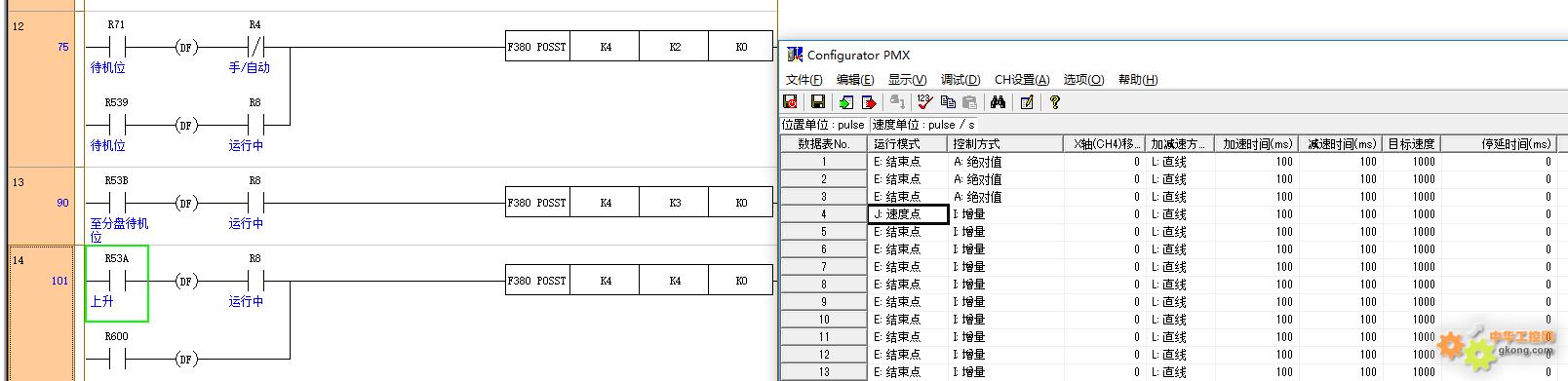The width and height of the screenshot is (1568, 381).
Task: Click the K2 operand in rung 12
Action: coord(675,47)
